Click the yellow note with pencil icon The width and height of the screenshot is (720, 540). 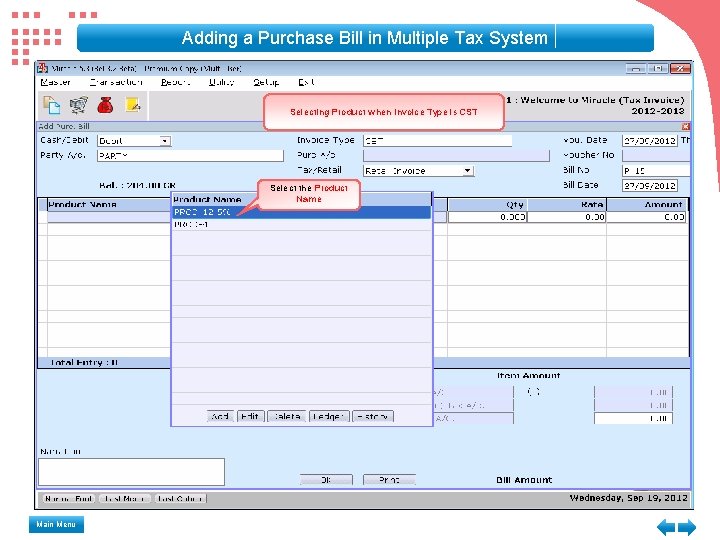[132, 105]
